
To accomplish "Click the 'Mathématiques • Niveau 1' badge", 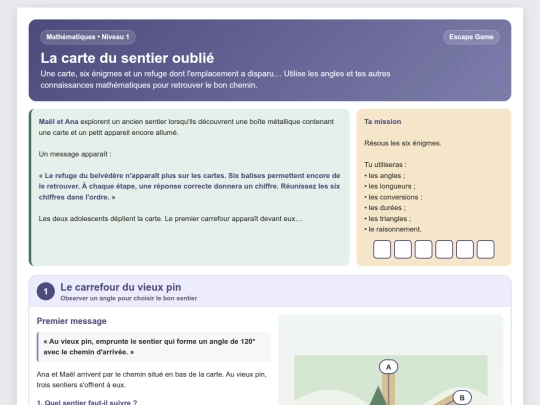I will tap(87, 37).
